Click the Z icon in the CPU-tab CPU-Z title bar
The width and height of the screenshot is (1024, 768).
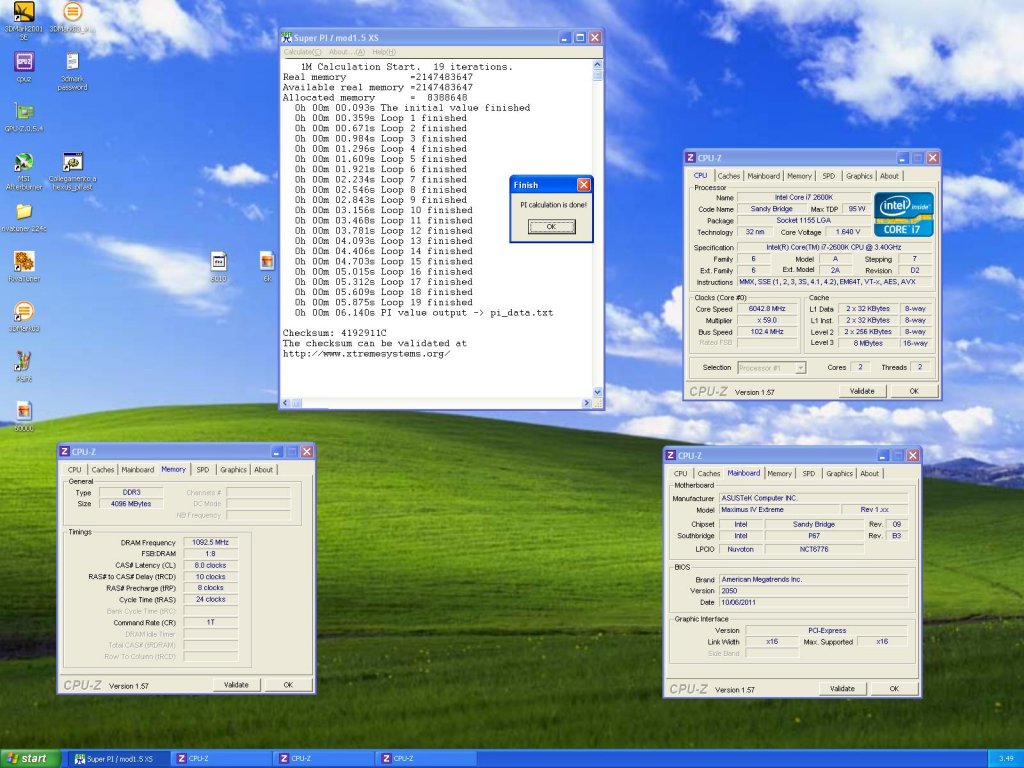pos(690,157)
